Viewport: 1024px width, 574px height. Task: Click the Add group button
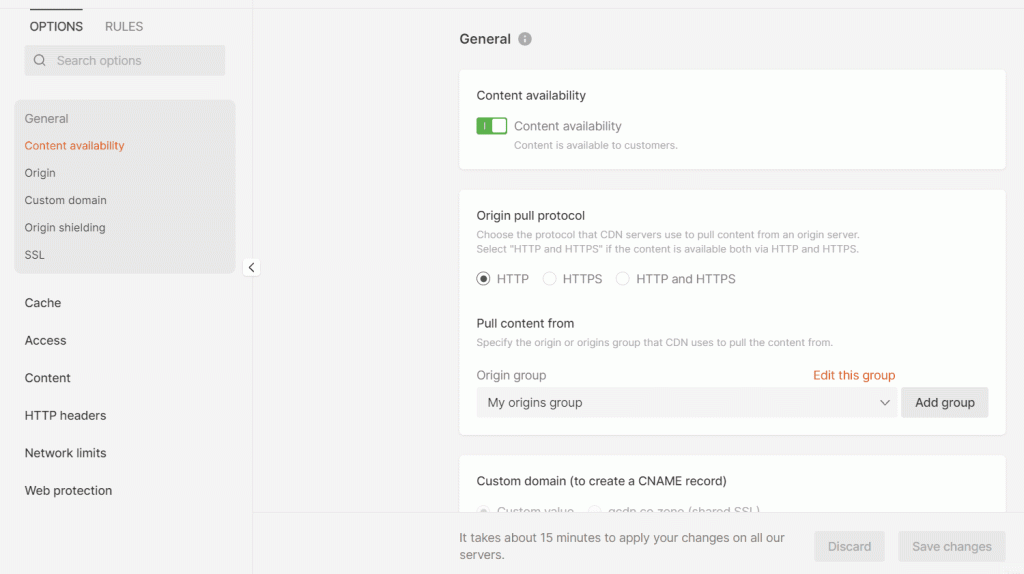click(944, 403)
